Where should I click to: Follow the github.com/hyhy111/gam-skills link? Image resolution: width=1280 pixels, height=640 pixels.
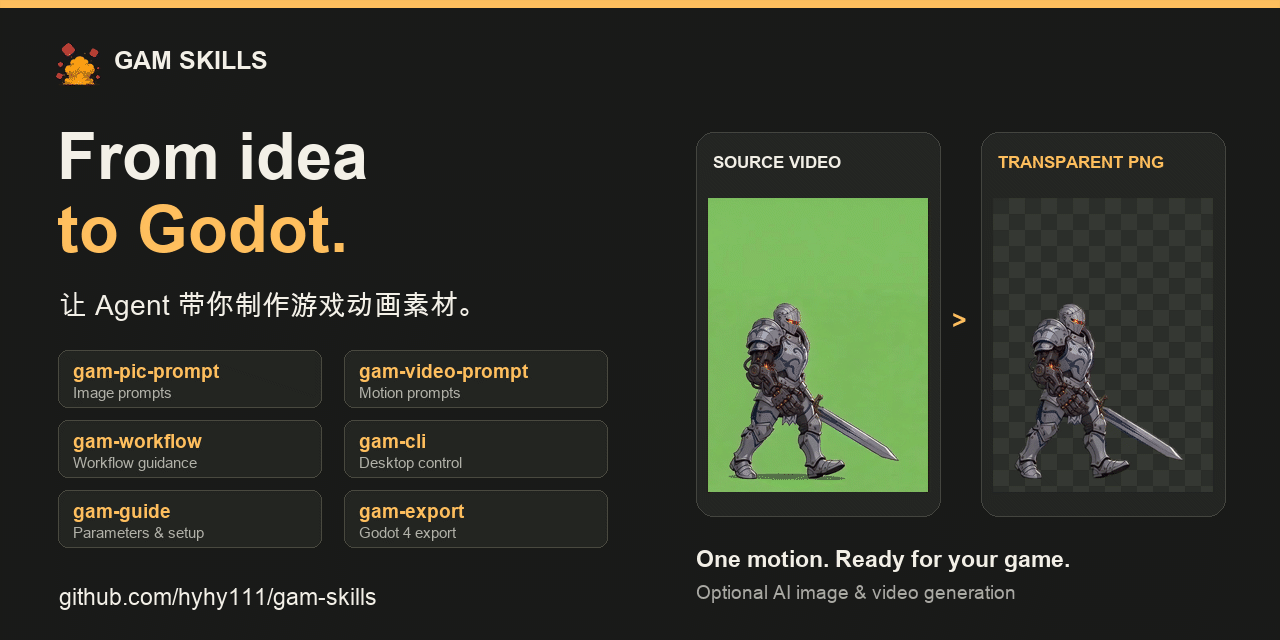[218, 597]
